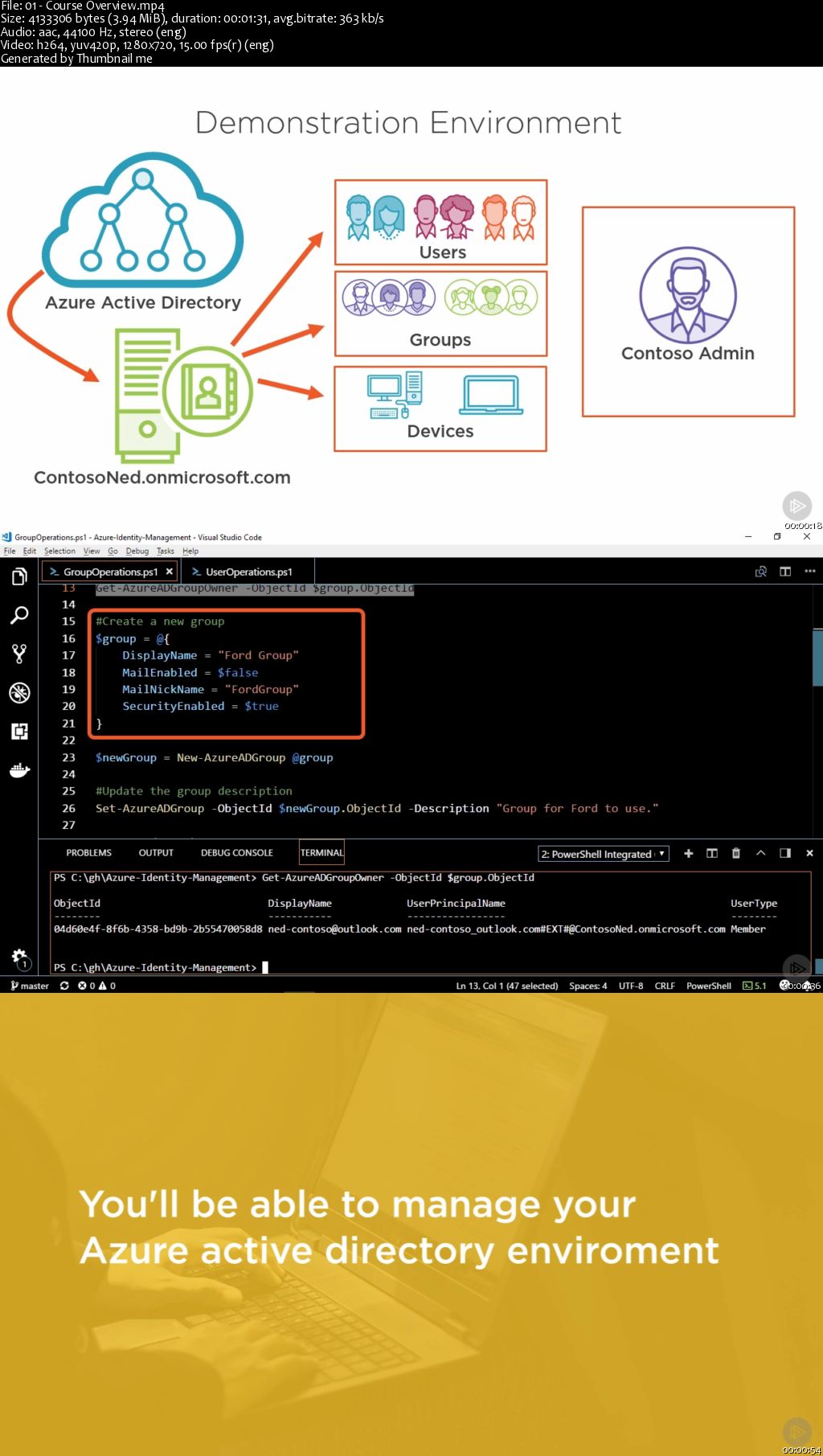Viewport: 823px width, 1456px height.
Task: Open the File menu
Action: 10,551
